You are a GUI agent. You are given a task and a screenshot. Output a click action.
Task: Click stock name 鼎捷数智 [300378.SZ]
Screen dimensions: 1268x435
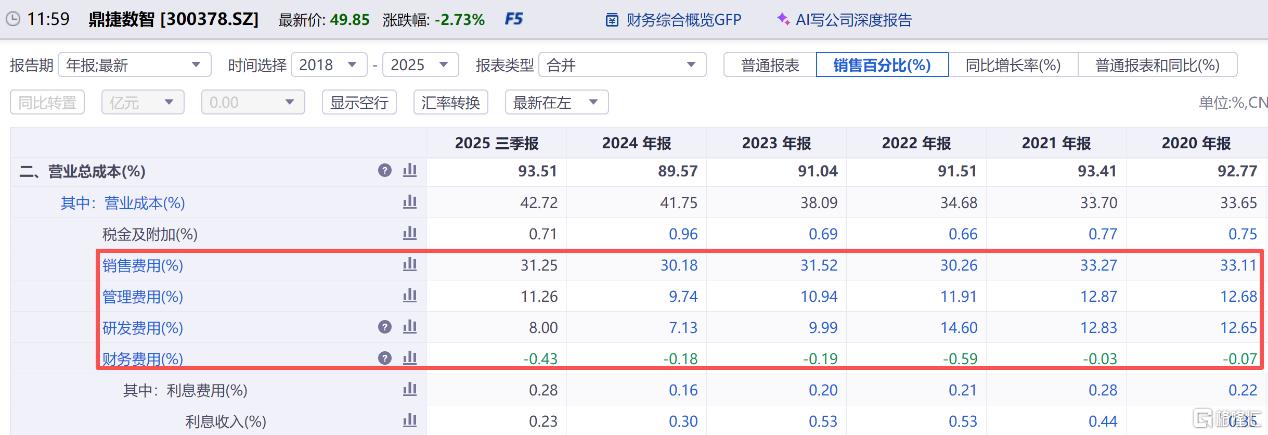point(175,19)
